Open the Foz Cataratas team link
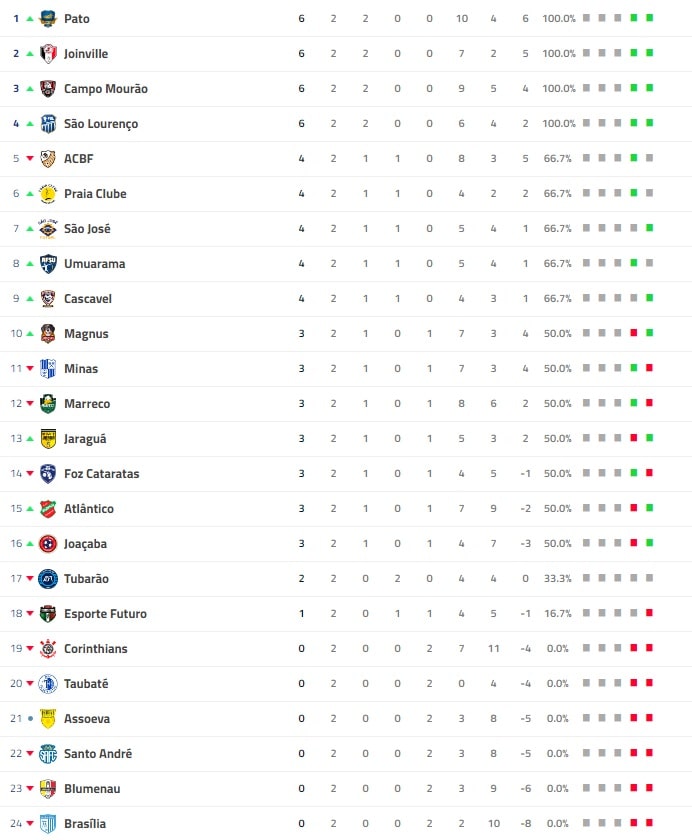This screenshot has height=840, width=692. tap(102, 474)
